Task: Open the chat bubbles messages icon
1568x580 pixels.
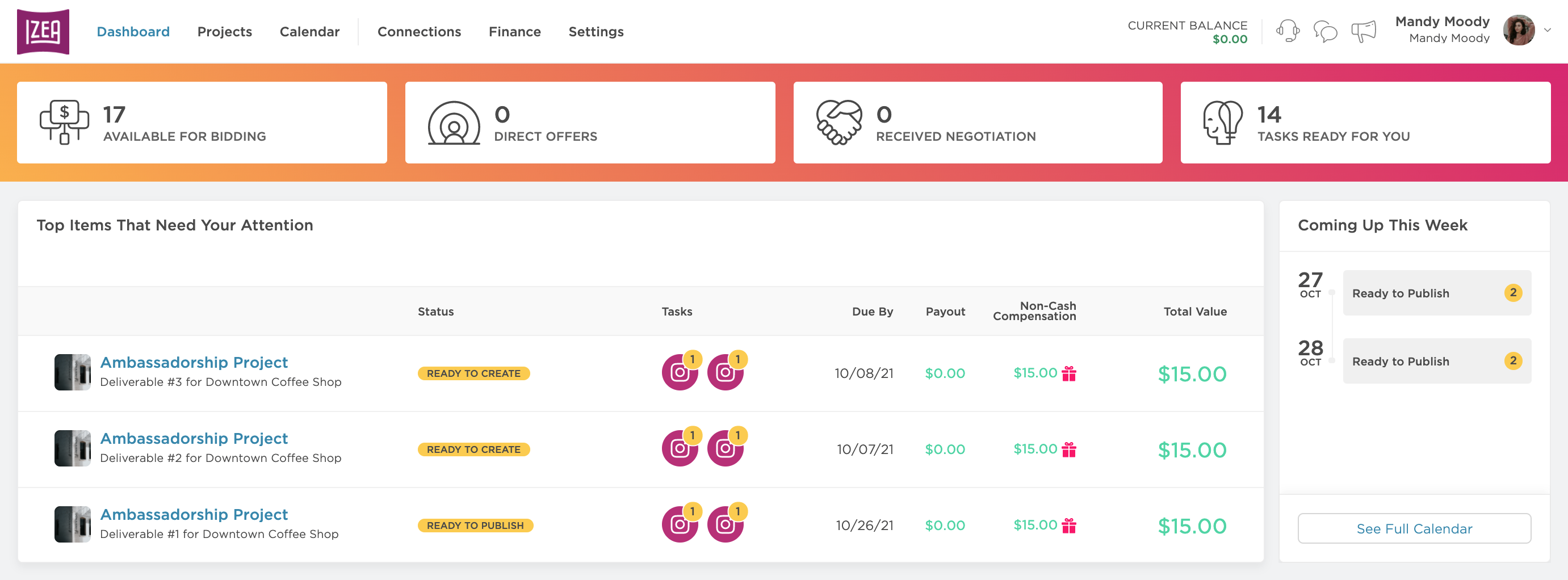Action: point(1325,31)
